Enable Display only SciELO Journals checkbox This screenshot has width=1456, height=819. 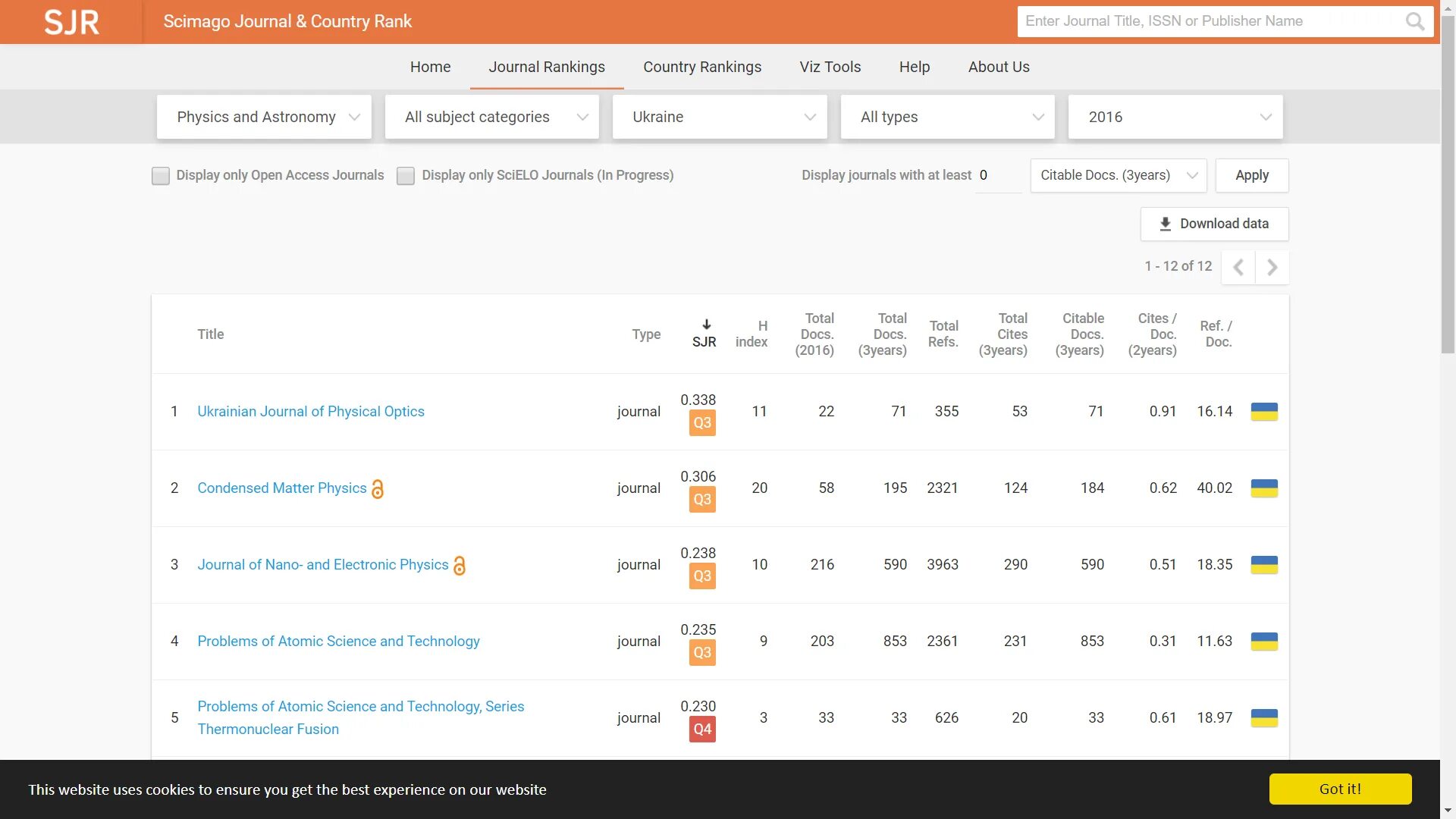coord(406,176)
